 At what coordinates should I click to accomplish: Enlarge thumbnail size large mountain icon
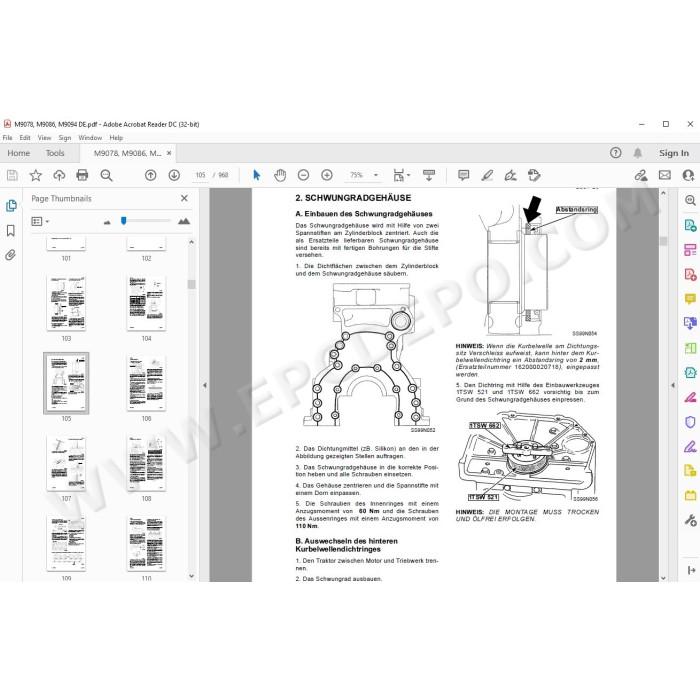point(184,221)
